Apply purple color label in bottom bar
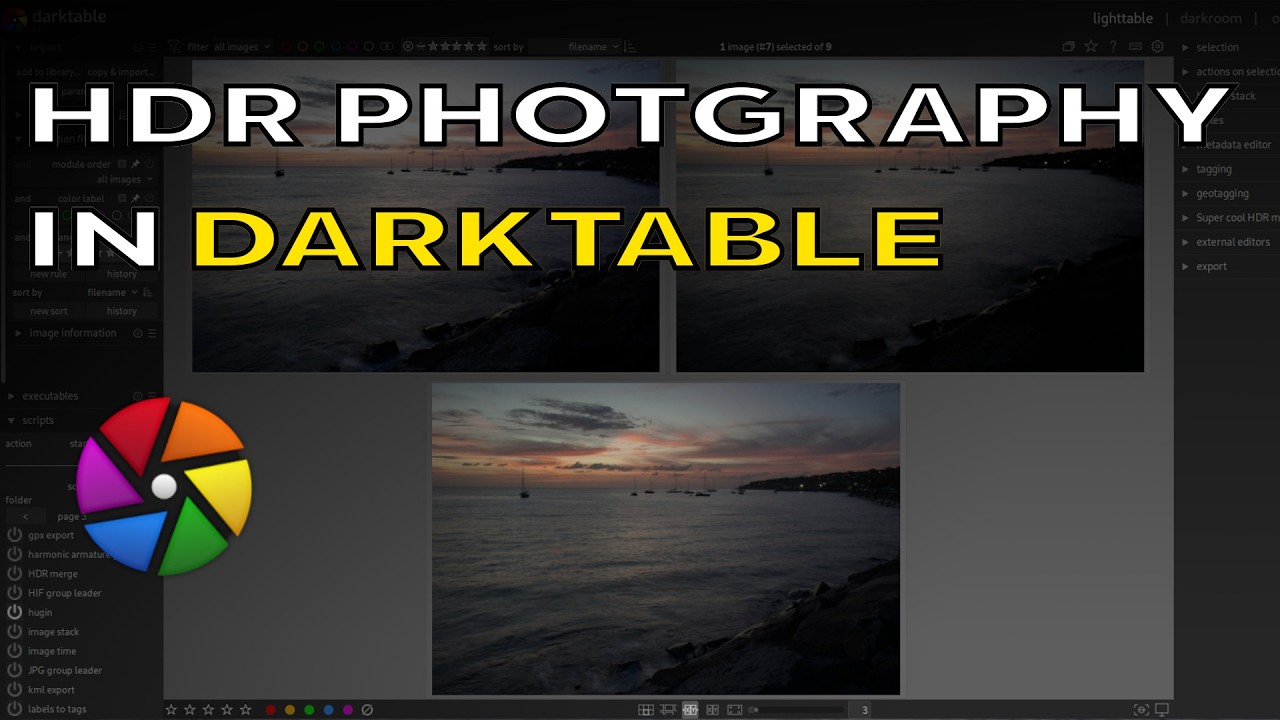This screenshot has height=720, width=1280. 348,710
